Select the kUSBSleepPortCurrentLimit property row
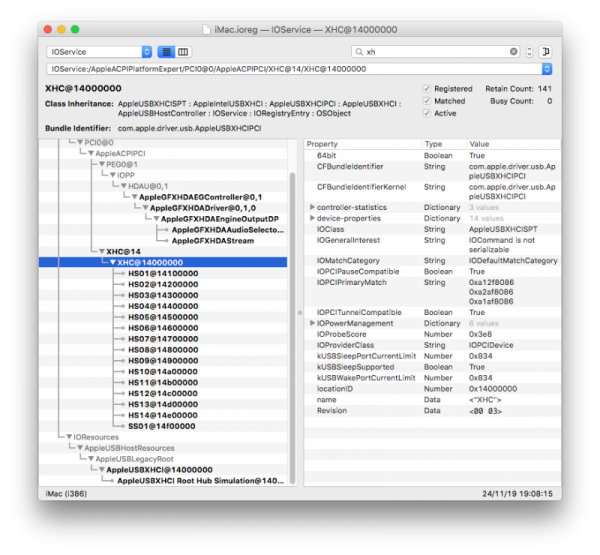This screenshot has height=555, width=600. pyautogui.click(x=432, y=356)
